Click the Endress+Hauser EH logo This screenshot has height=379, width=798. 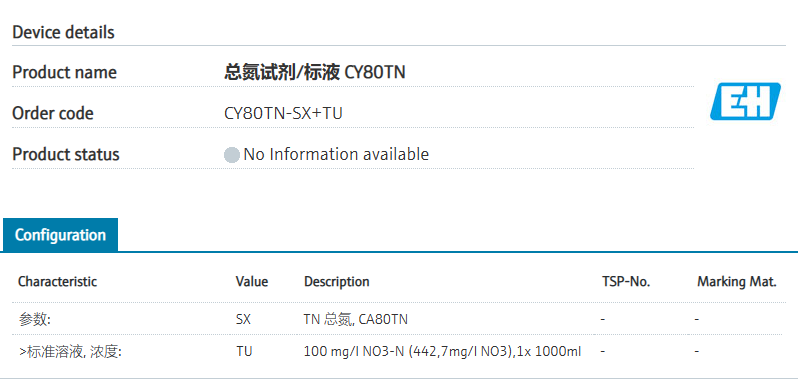(745, 102)
